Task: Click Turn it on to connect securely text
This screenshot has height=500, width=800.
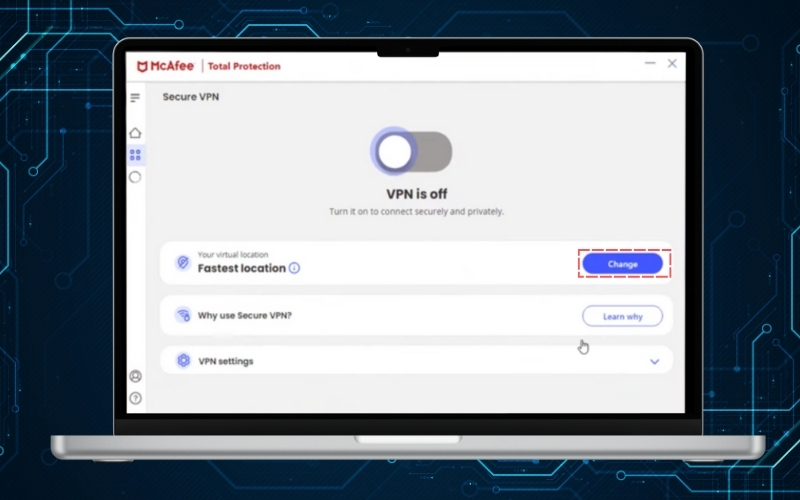Action: [x=416, y=211]
